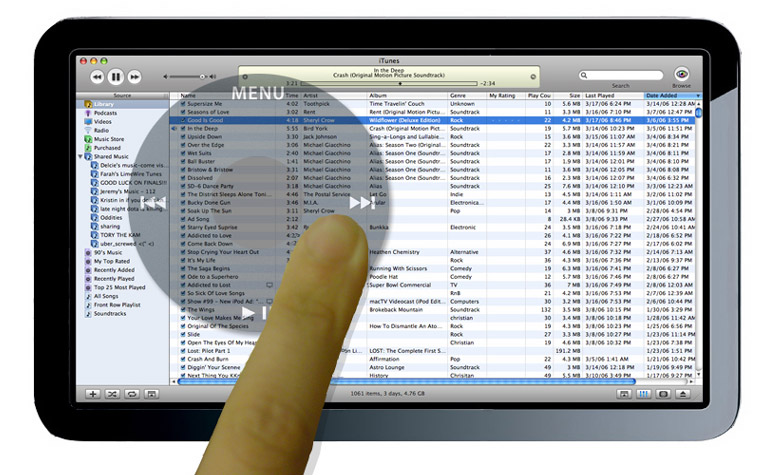Click the vertical scrollbar down arrow
775x475 pixels.
(x=698, y=376)
